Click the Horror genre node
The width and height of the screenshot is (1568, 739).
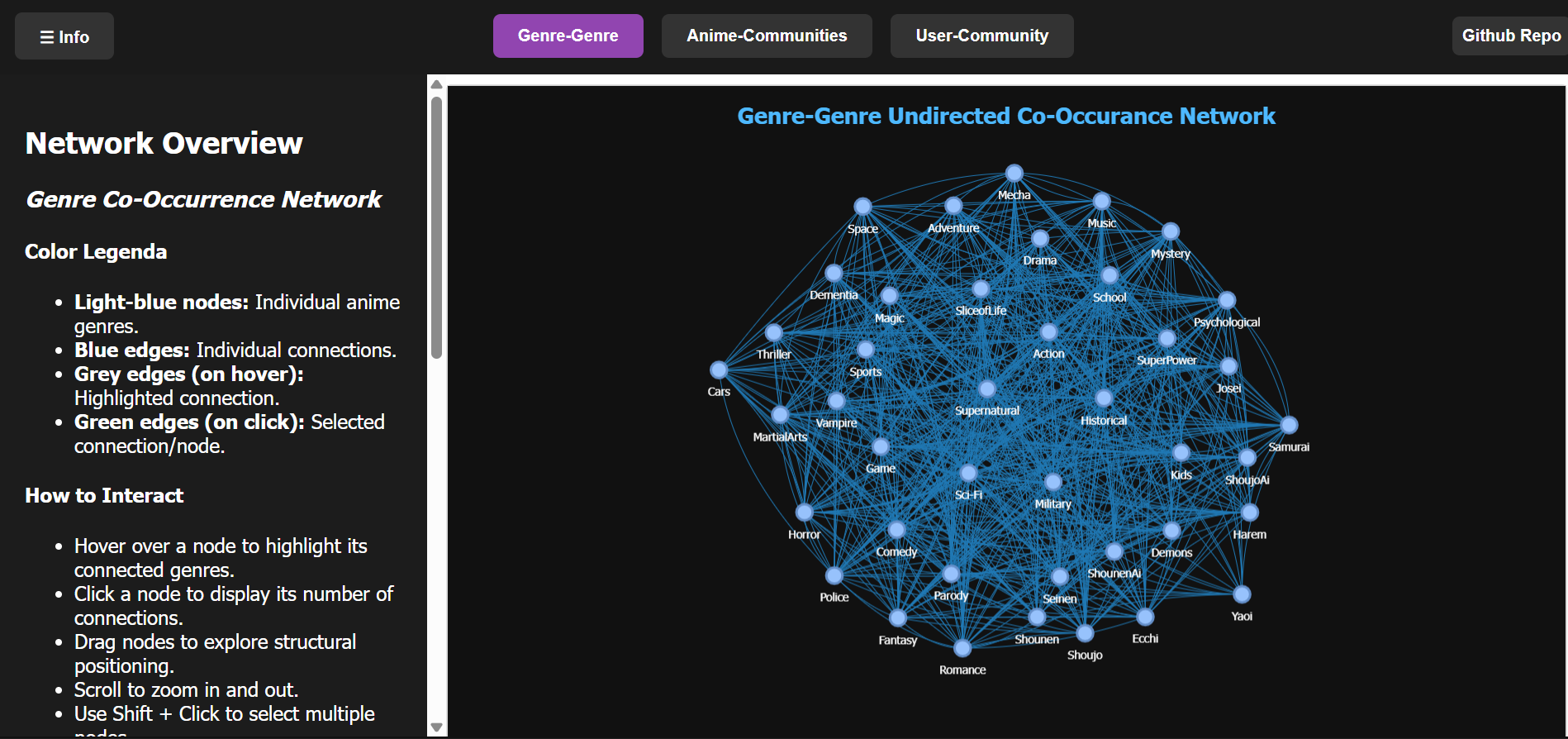pos(804,513)
